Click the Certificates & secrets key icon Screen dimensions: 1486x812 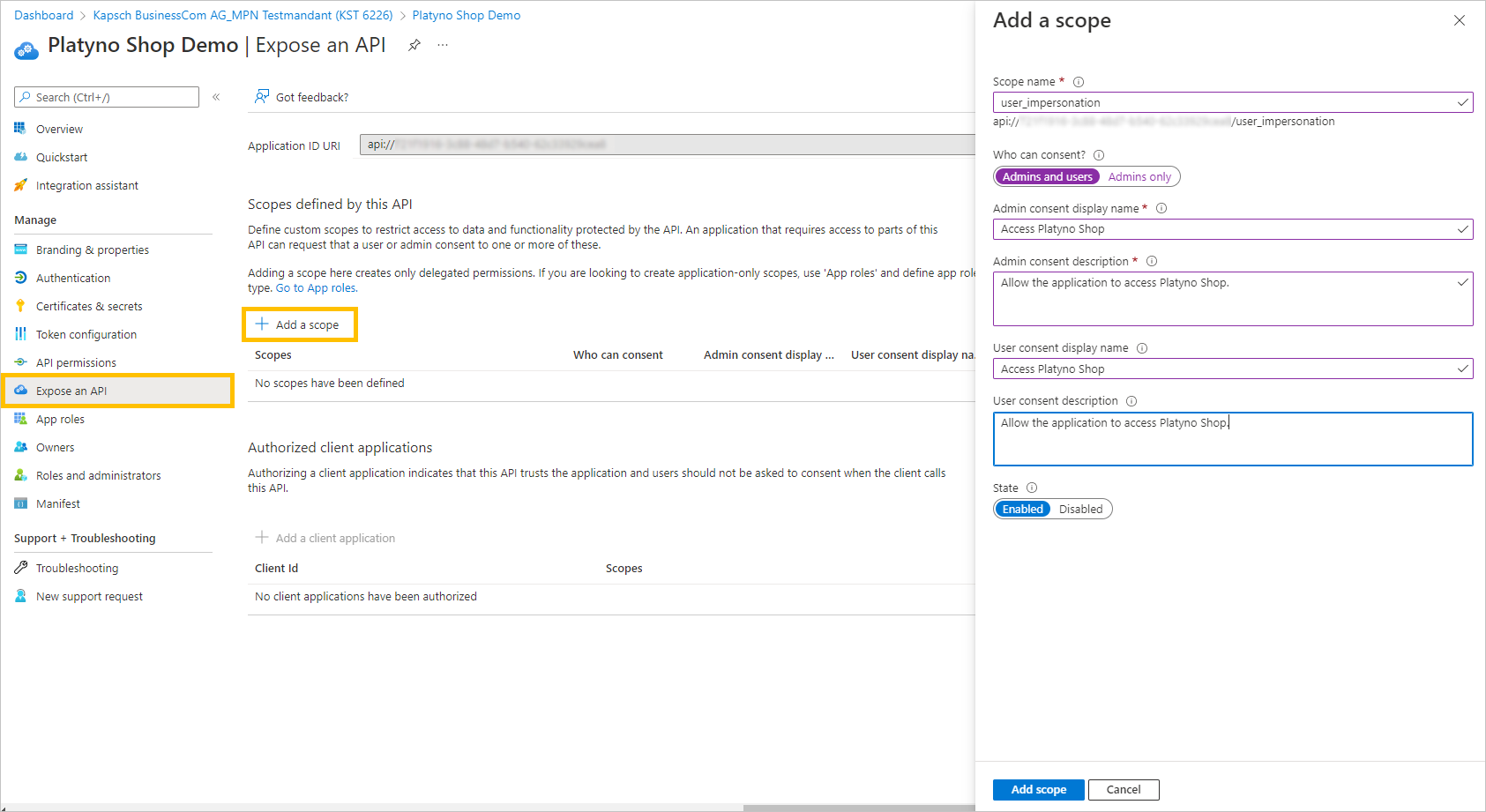click(20, 306)
